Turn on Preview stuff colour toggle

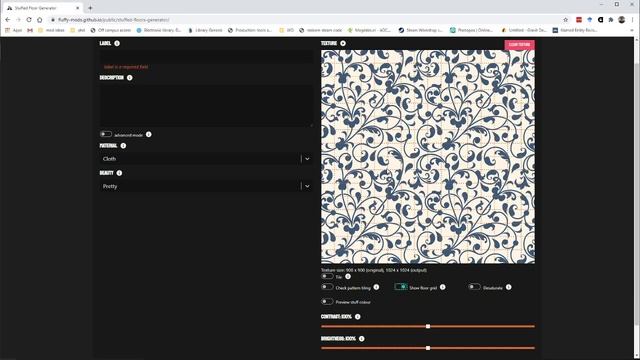(327, 302)
